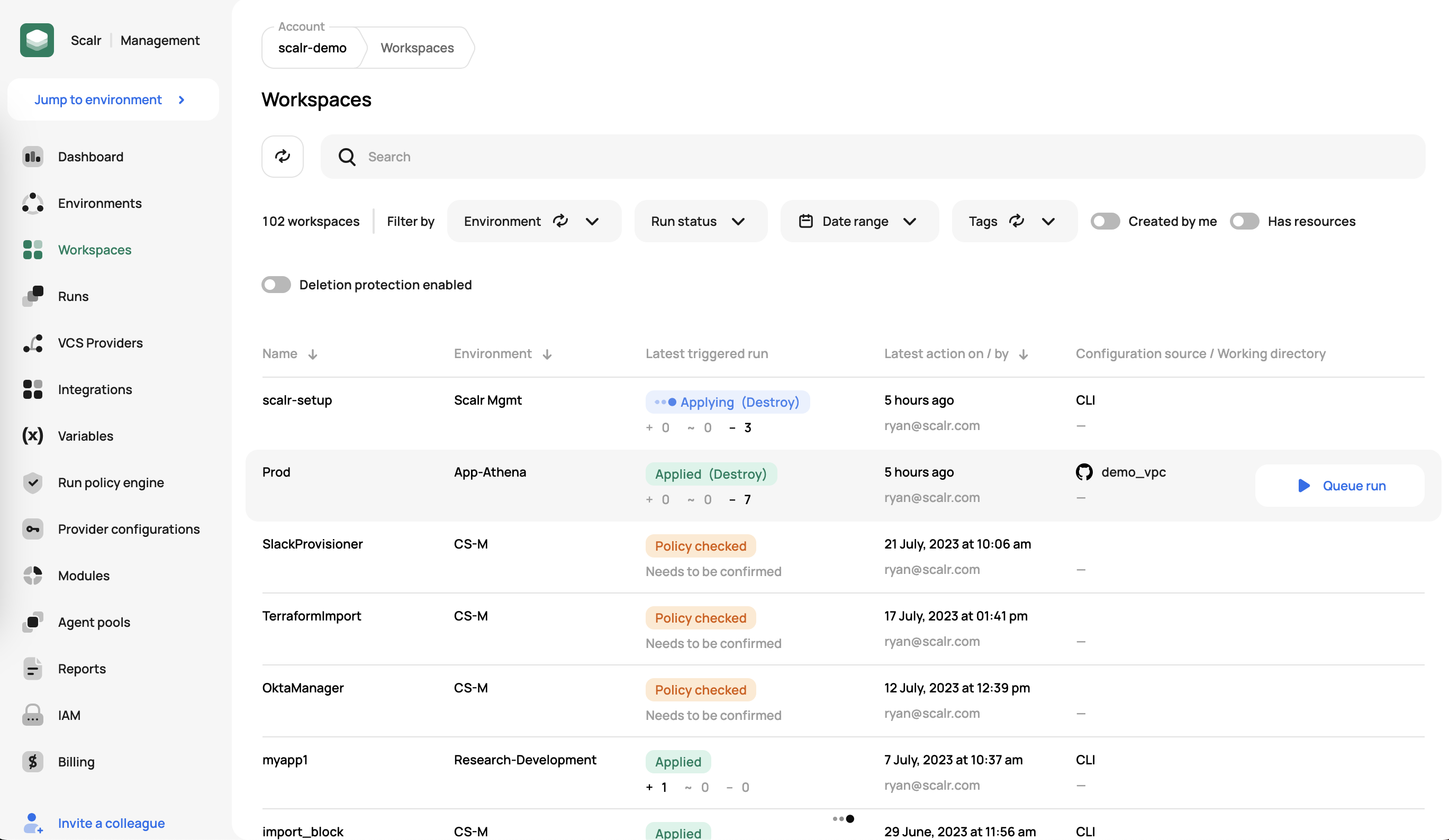This screenshot has height=840, width=1449.
Task: Click Queue run for Prod workspace
Action: tap(1340, 486)
